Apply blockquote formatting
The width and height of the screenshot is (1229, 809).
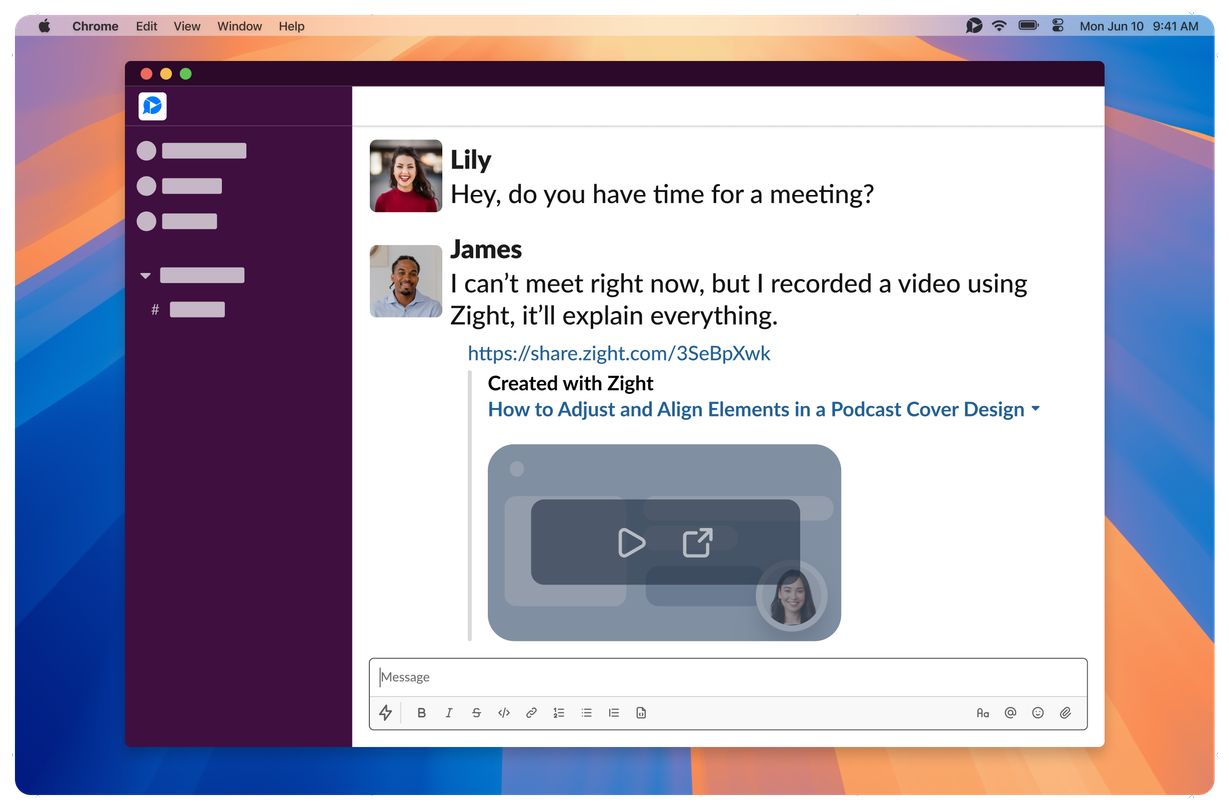614,713
